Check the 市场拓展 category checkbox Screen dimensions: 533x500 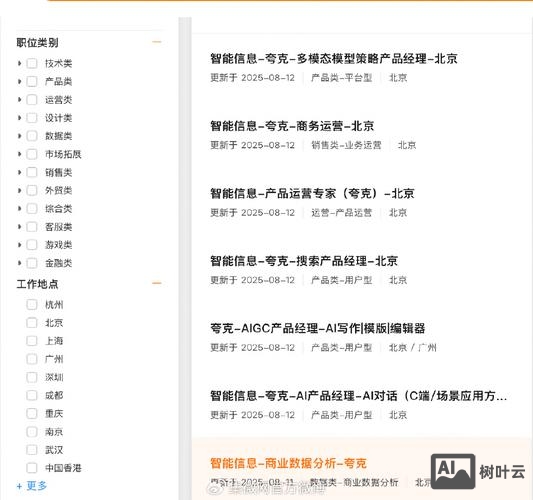[32, 154]
